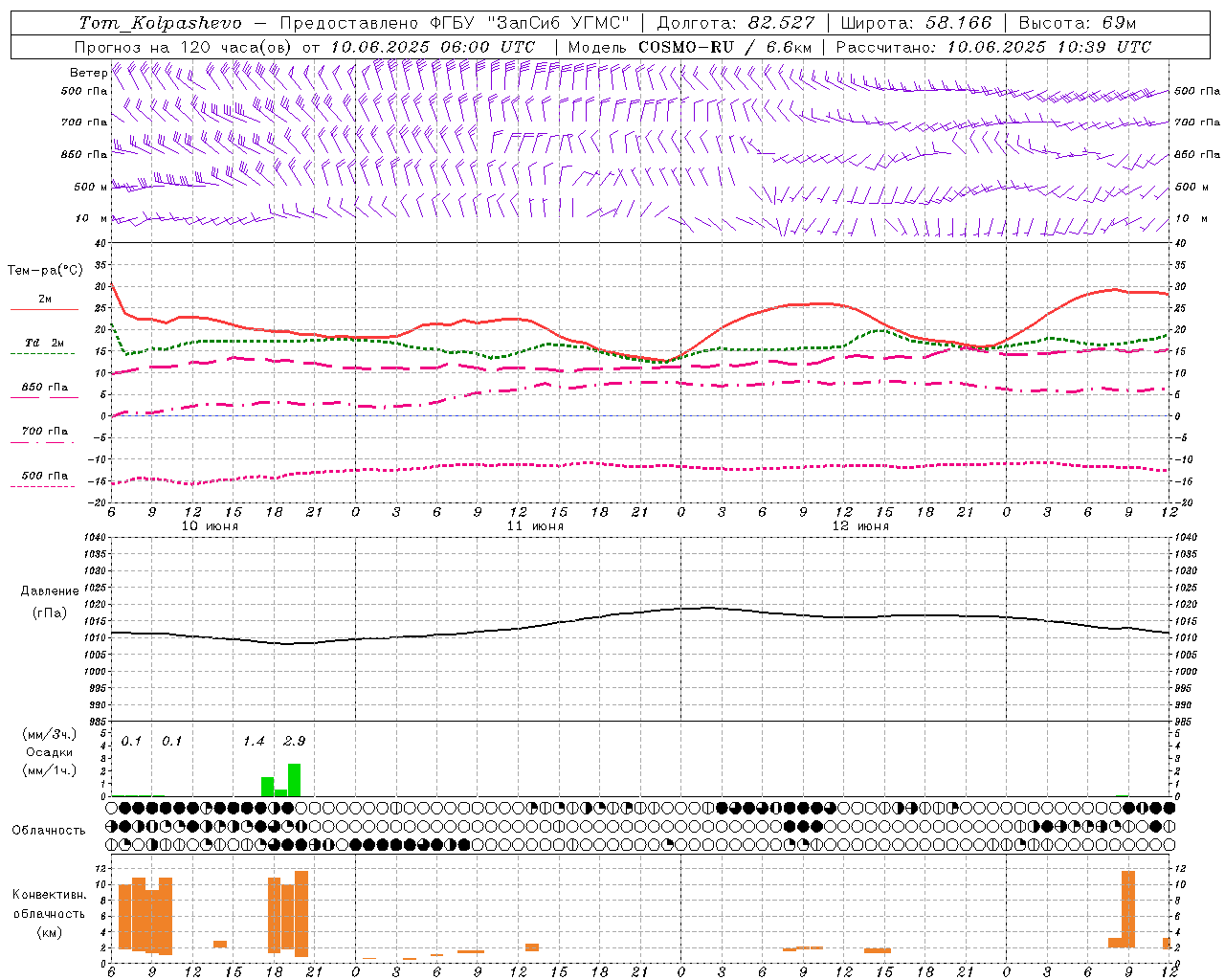This screenshot has width=1225, height=980.
Task: Click the (мм/1ч.) unit label
Action: pyautogui.click(x=49, y=770)
